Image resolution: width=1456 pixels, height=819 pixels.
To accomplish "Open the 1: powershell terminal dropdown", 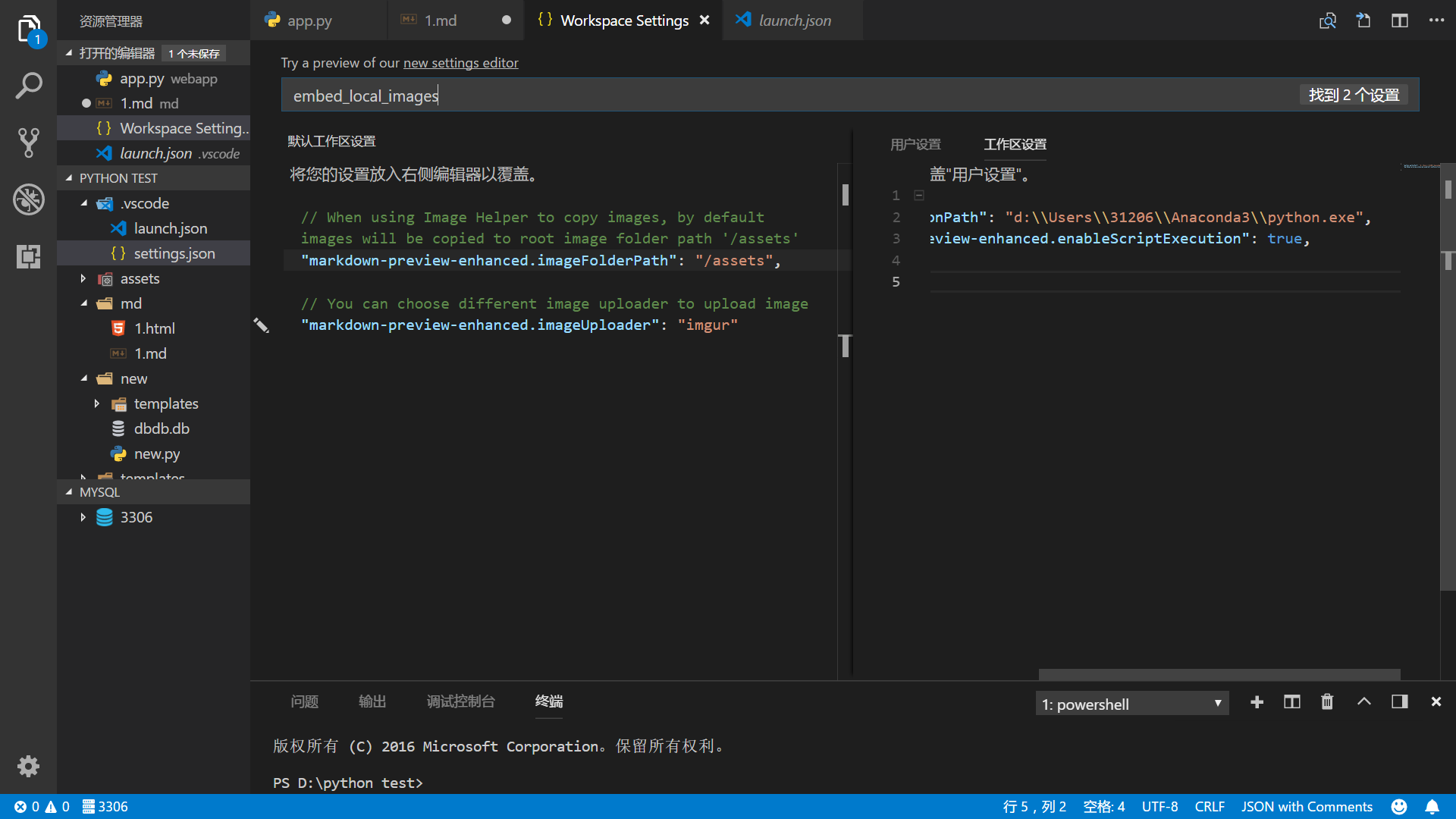I will pyautogui.click(x=1131, y=704).
